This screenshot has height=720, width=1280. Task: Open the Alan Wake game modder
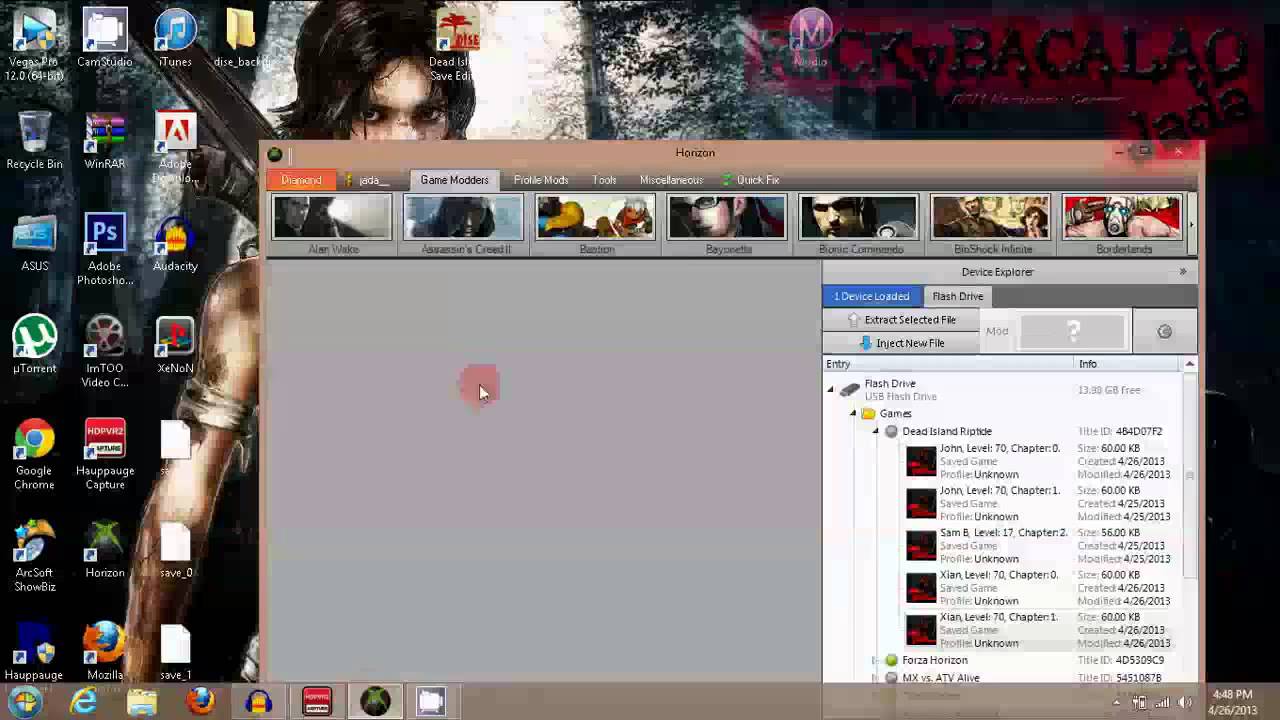[x=332, y=225]
